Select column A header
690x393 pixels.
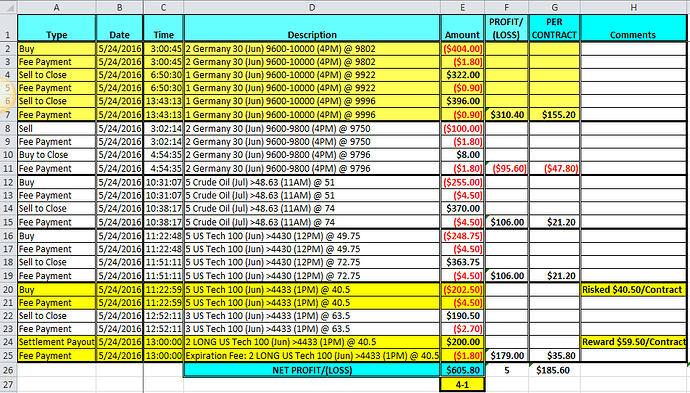pyautogui.click(x=56, y=7)
